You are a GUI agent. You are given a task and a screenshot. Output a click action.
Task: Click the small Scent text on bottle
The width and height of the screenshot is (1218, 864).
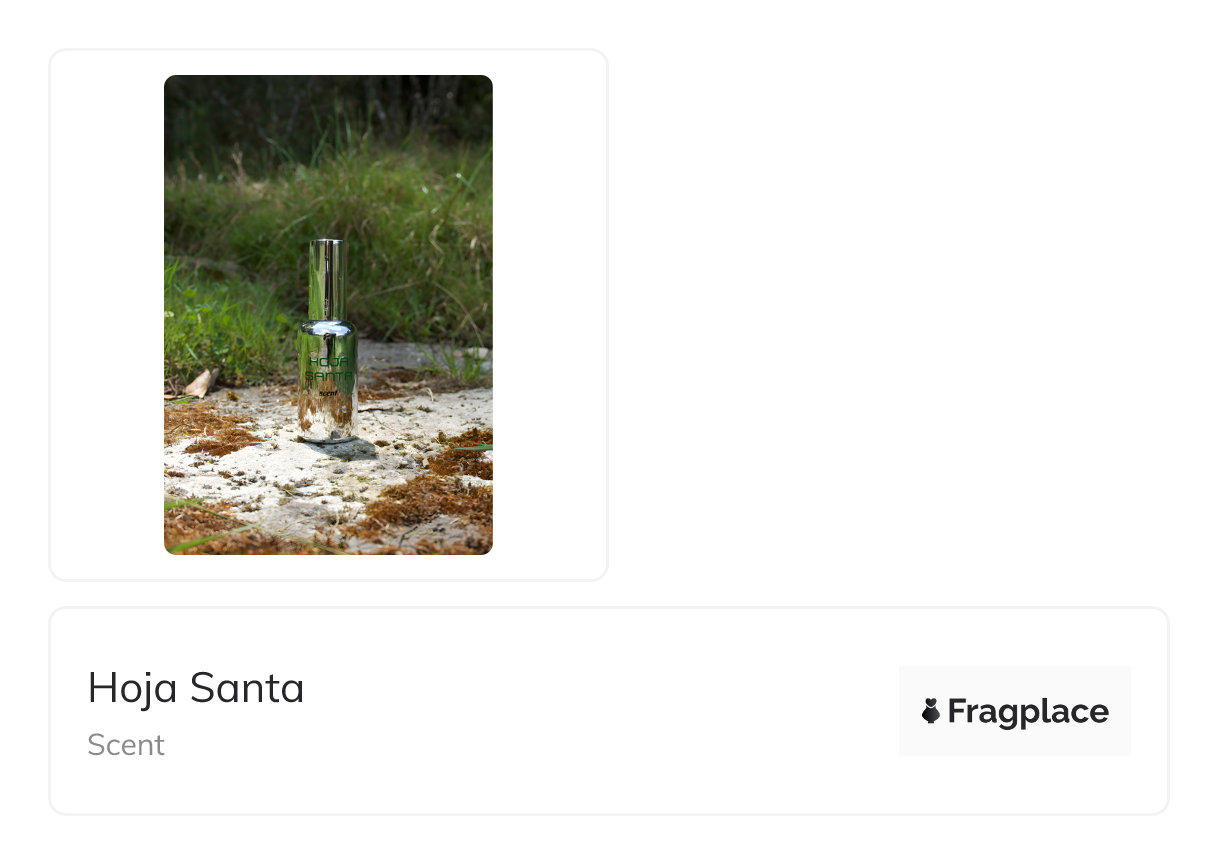point(327,393)
